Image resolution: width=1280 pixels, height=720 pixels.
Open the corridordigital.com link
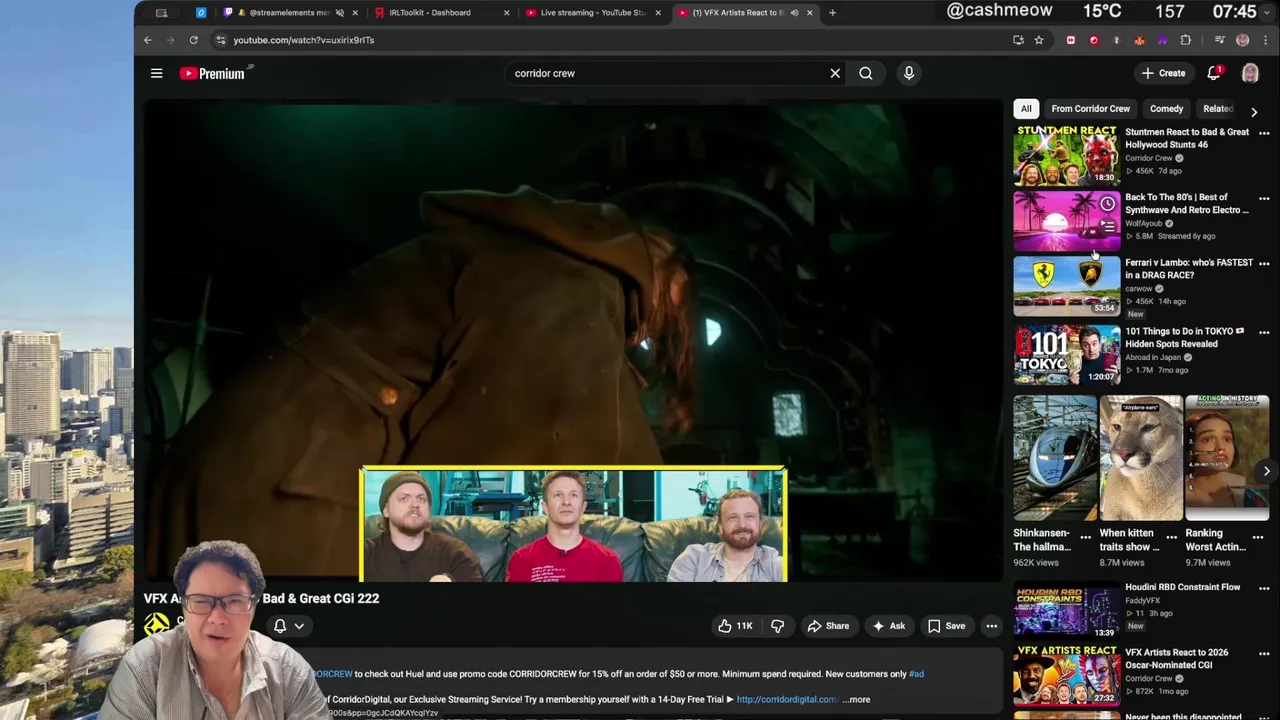tap(786, 699)
